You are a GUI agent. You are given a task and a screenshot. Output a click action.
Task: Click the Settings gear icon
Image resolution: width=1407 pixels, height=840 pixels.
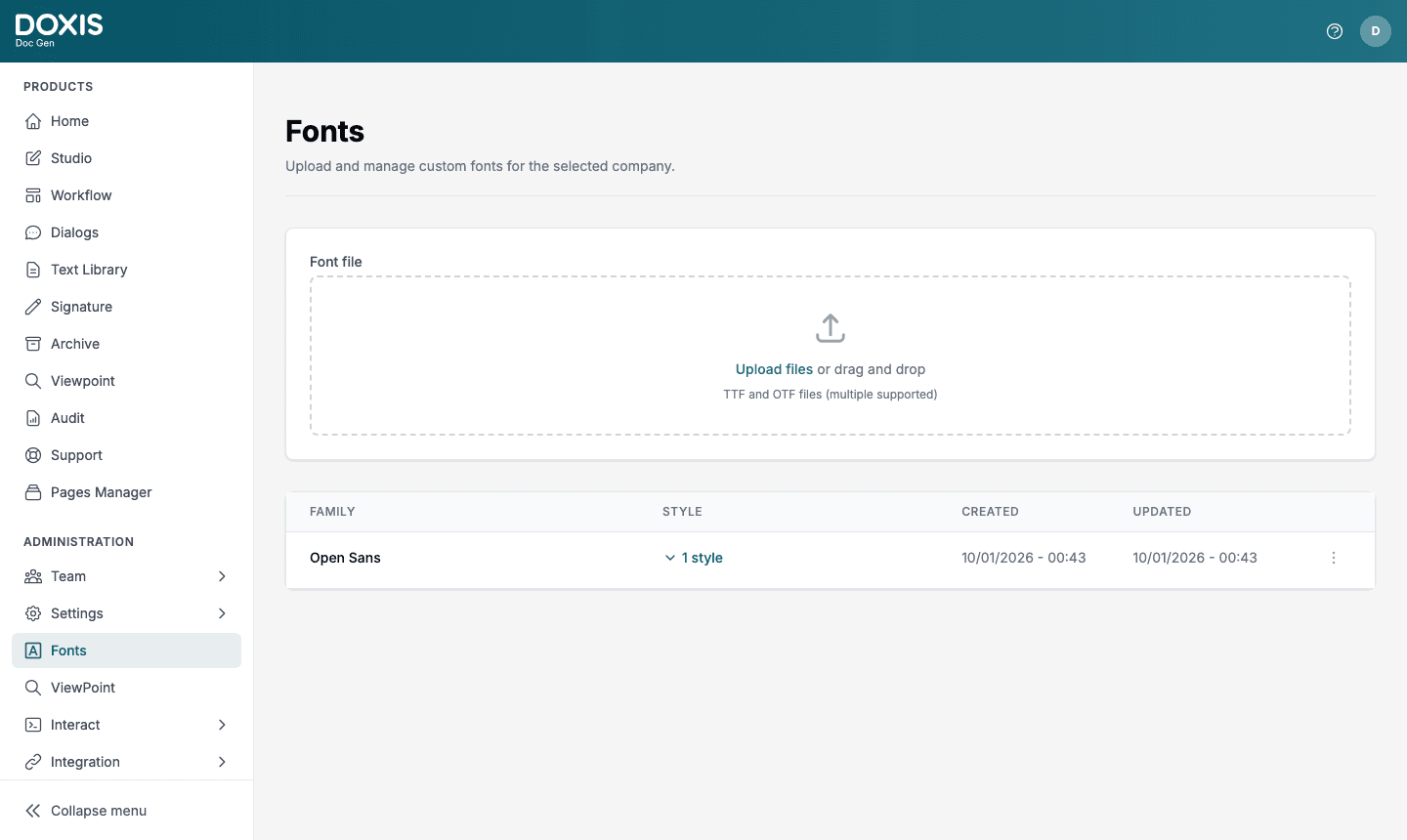point(33,613)
